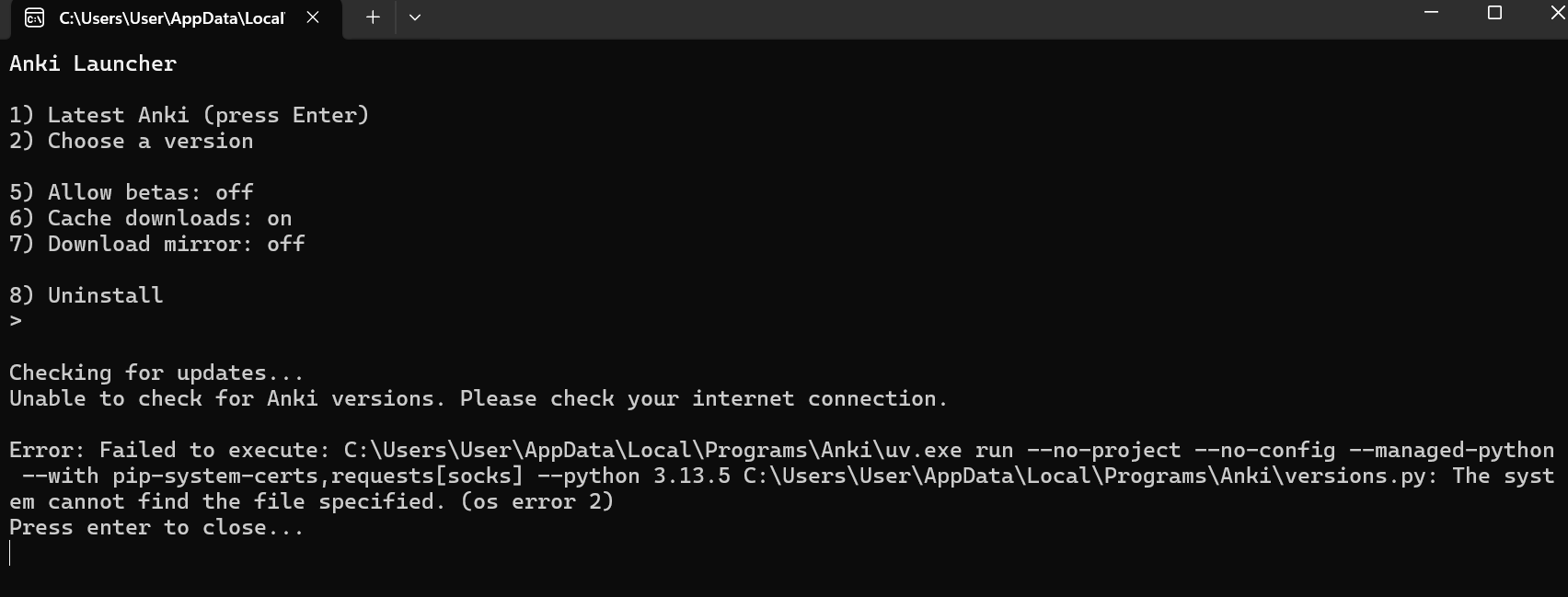1568x597 pixels.
Task: Click the terminal icon in the tab
Action: 34,17
